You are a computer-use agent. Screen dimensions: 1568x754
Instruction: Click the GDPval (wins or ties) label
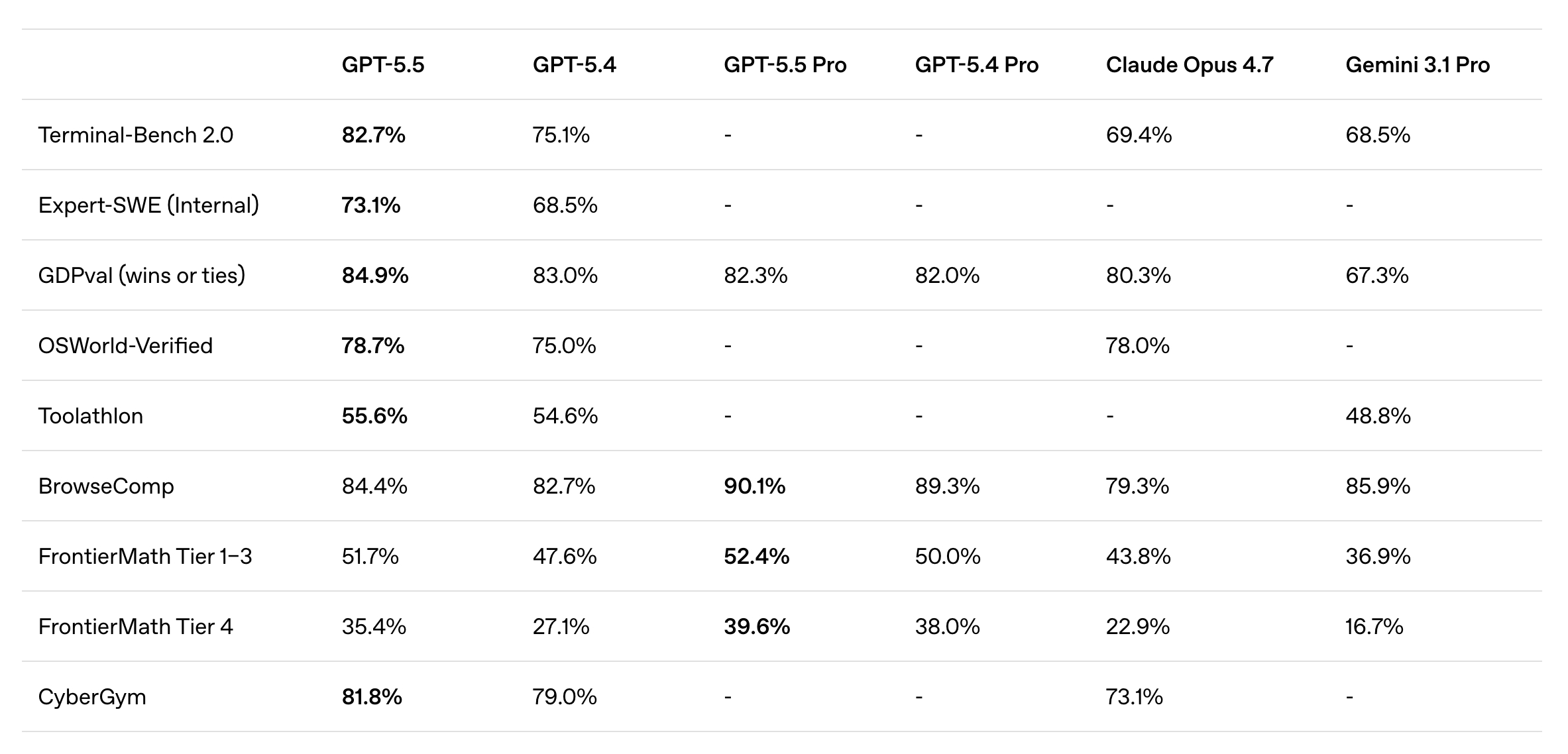coord(142,276)
